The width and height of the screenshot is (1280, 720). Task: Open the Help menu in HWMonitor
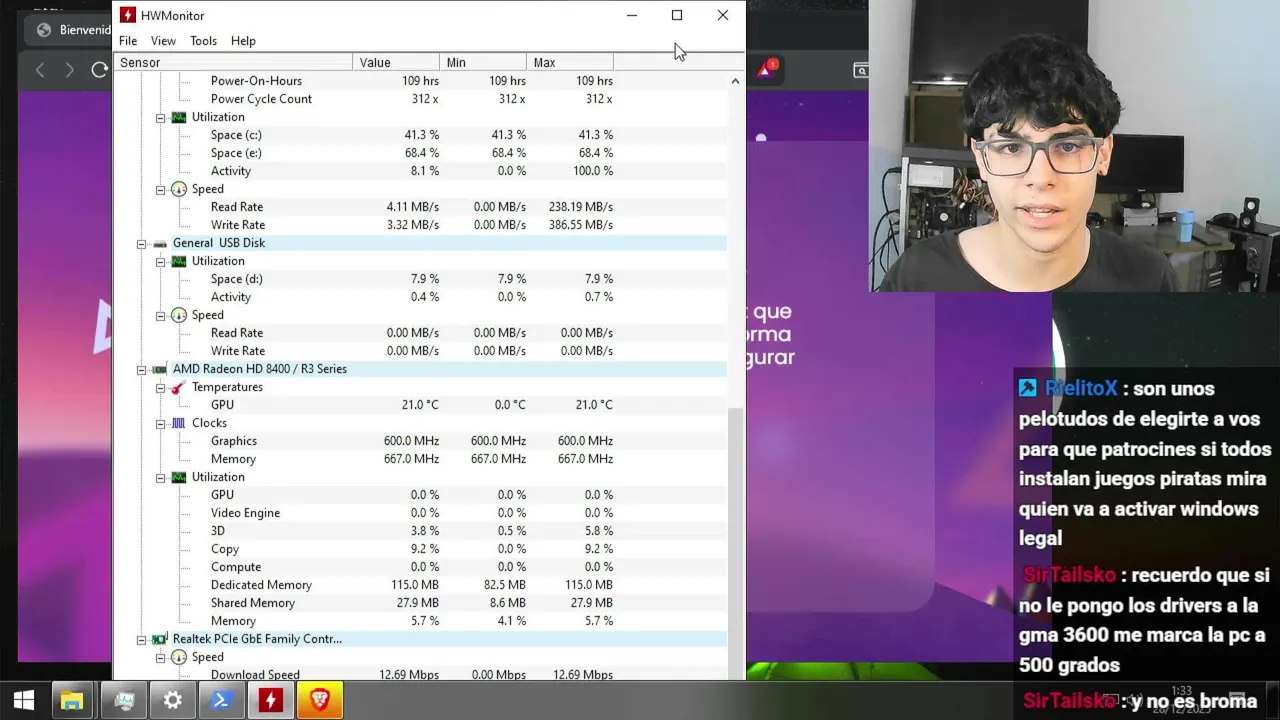point(243,41)
